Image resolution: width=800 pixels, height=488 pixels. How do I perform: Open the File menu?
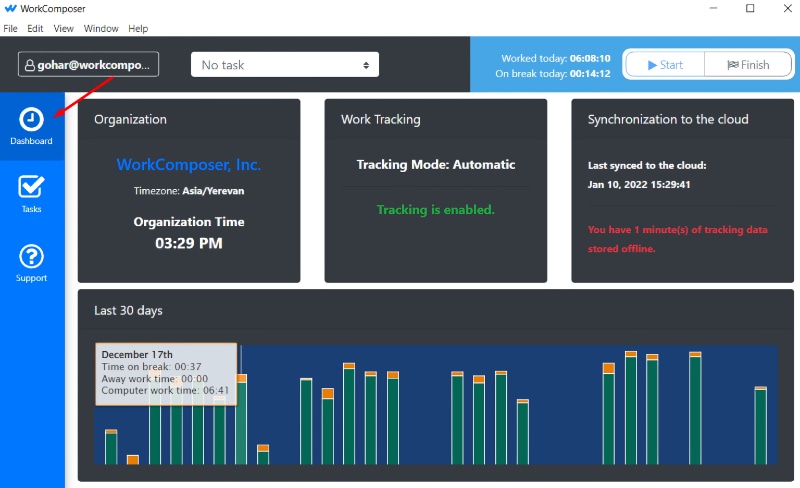point(10,29)
